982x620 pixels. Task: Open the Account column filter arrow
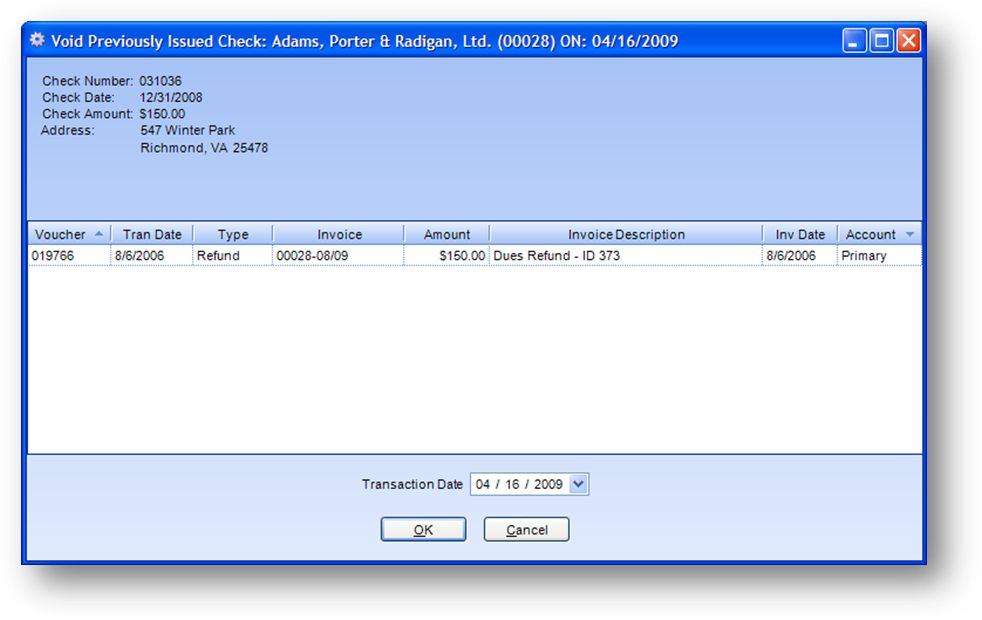coord(910,234)
